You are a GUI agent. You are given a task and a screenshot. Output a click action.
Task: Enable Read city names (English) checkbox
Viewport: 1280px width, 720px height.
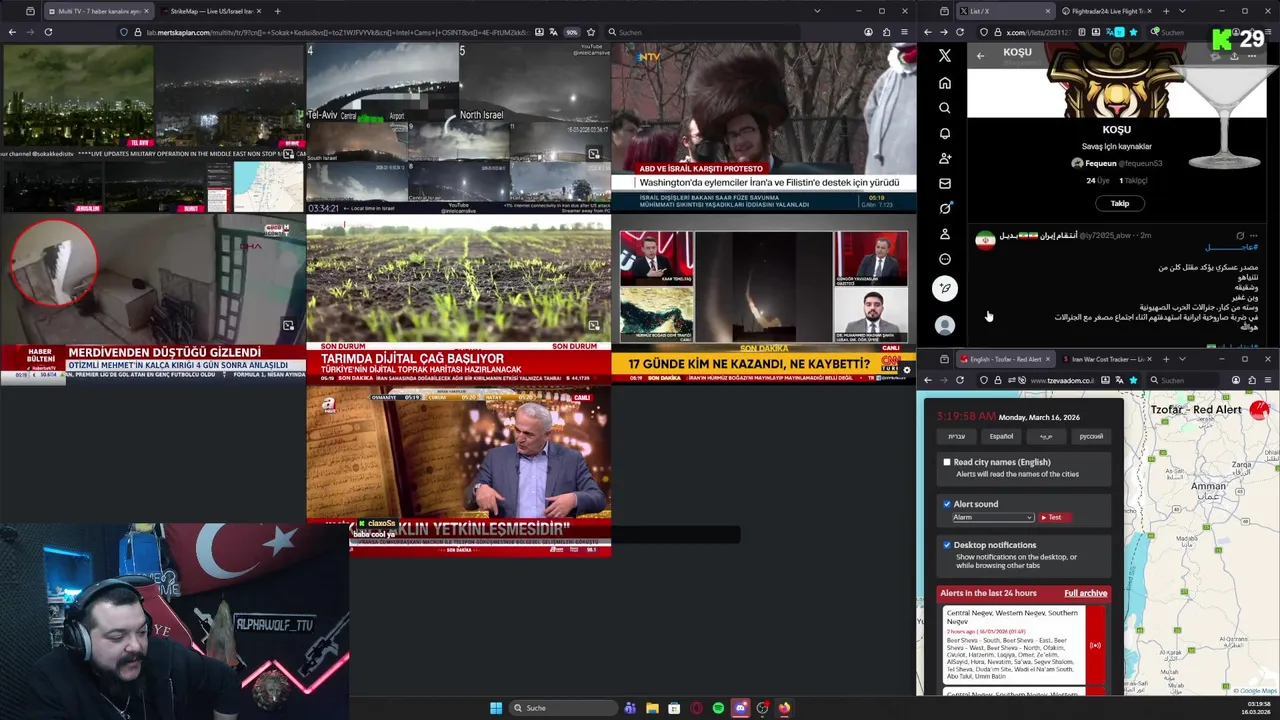tap(947, 462)
